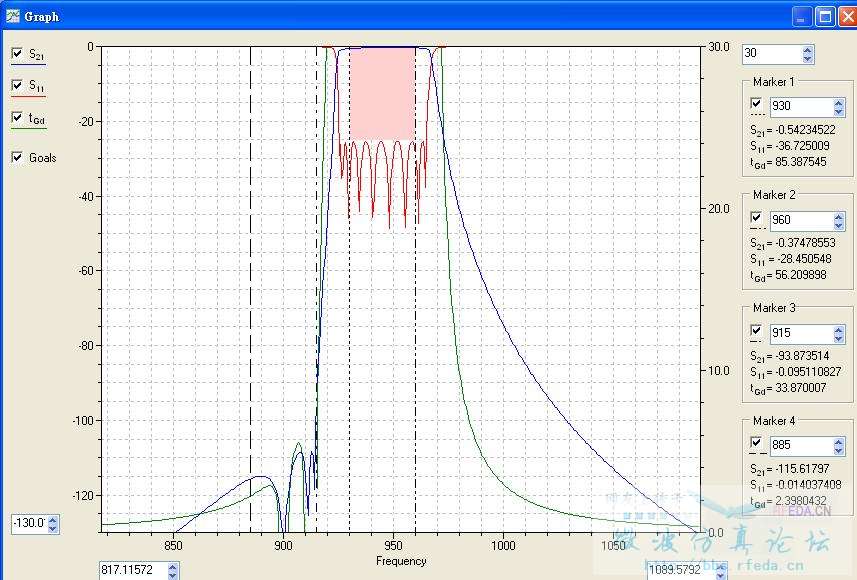Viewport: 857px width, 580px height.
Task: Decrease the Marker 2 frequency with down arrow
Action: [840, 225]
